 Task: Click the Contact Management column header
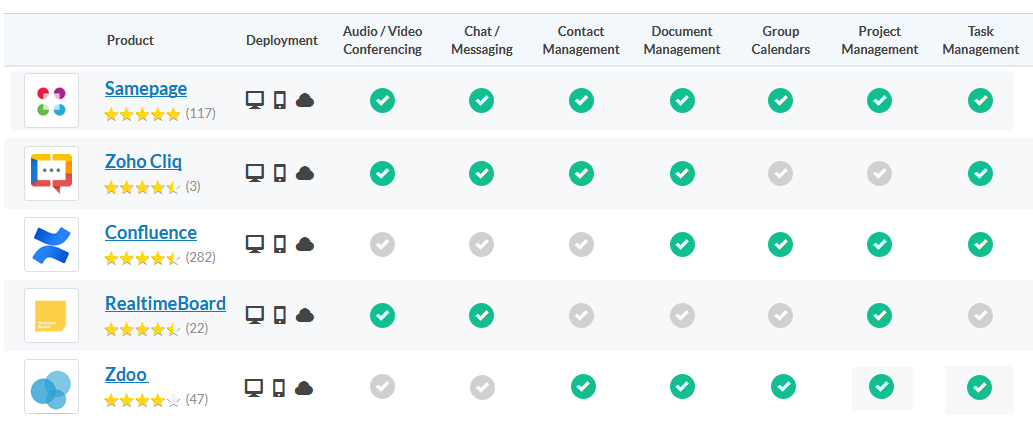[581, 40]
